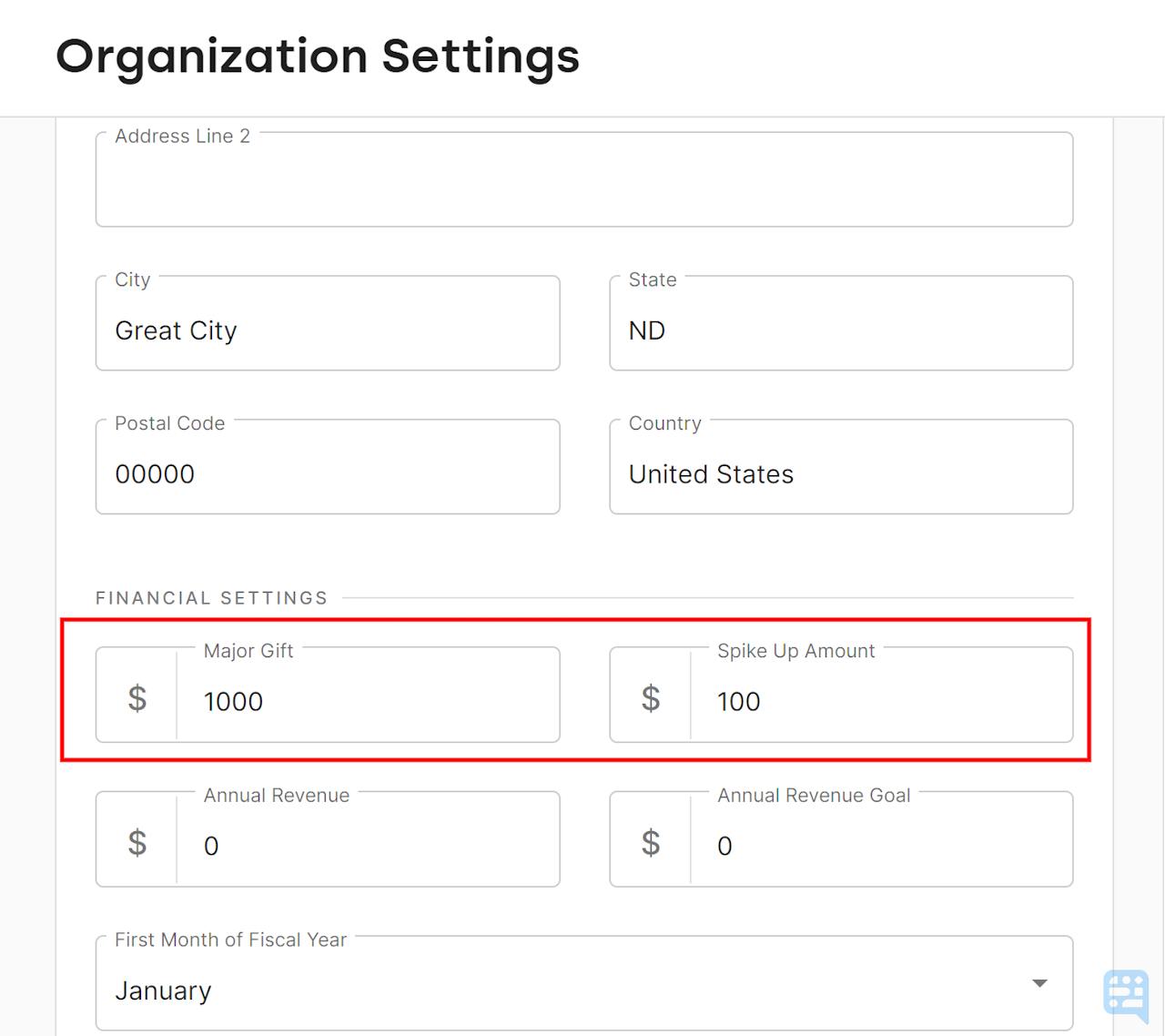Click the FINANCIAL SETTINGS section label

[x=211, y=598]
